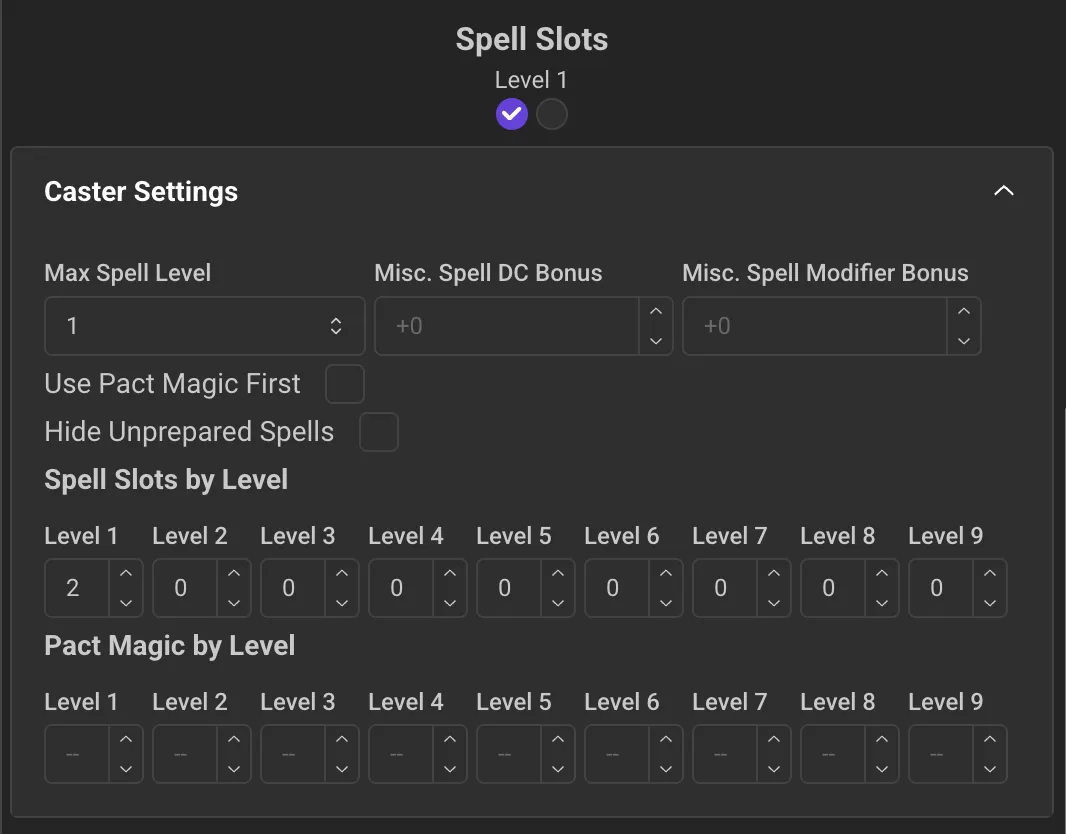
Task: Increase Misc. Spell Modifier Bonus value
Action: [964, 312]
